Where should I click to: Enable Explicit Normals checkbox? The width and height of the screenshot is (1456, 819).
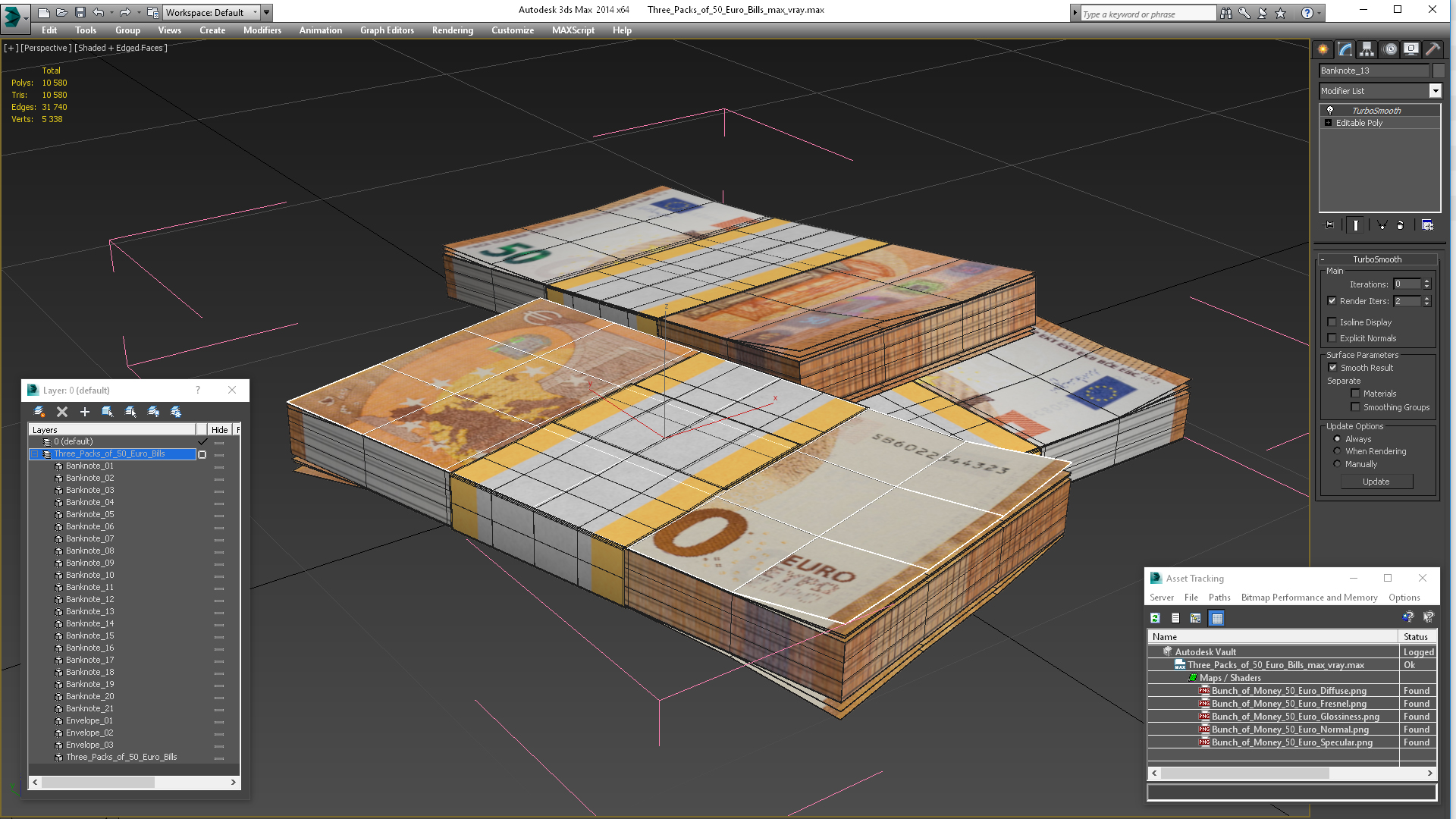[x=1332, y=338]
